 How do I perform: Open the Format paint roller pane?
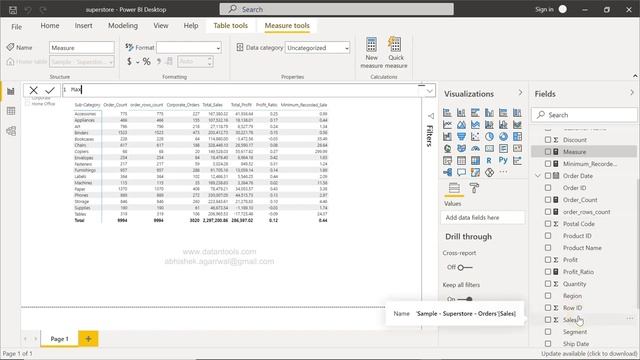pyautogui.click(x=474, y=188)
